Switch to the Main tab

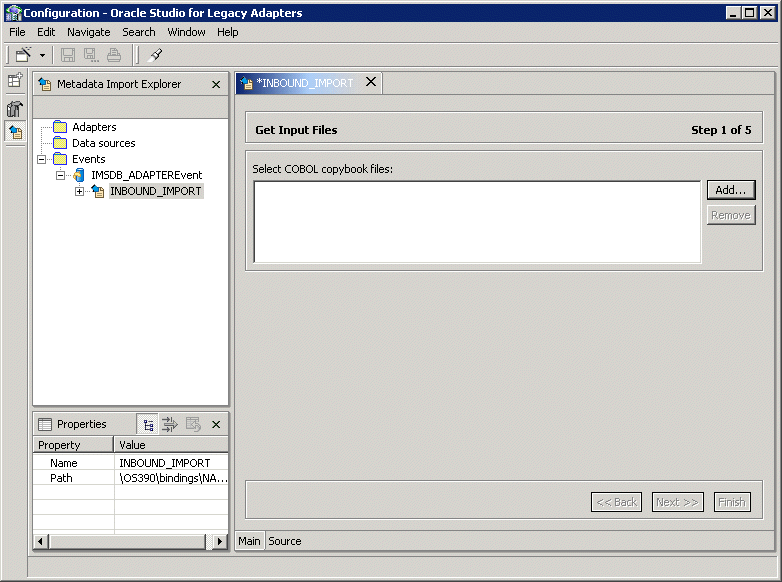point(249,541)
